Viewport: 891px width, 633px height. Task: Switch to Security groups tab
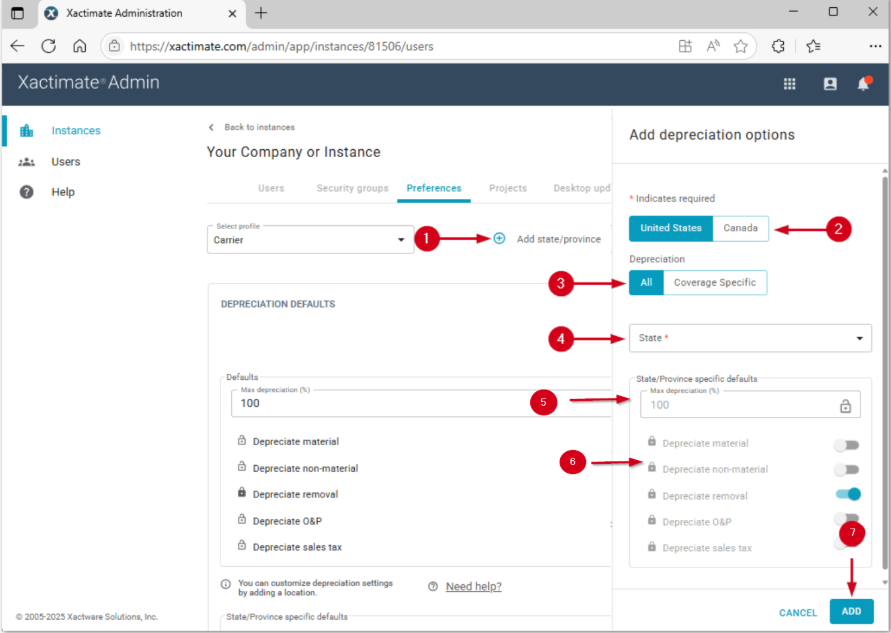point(352,188)
